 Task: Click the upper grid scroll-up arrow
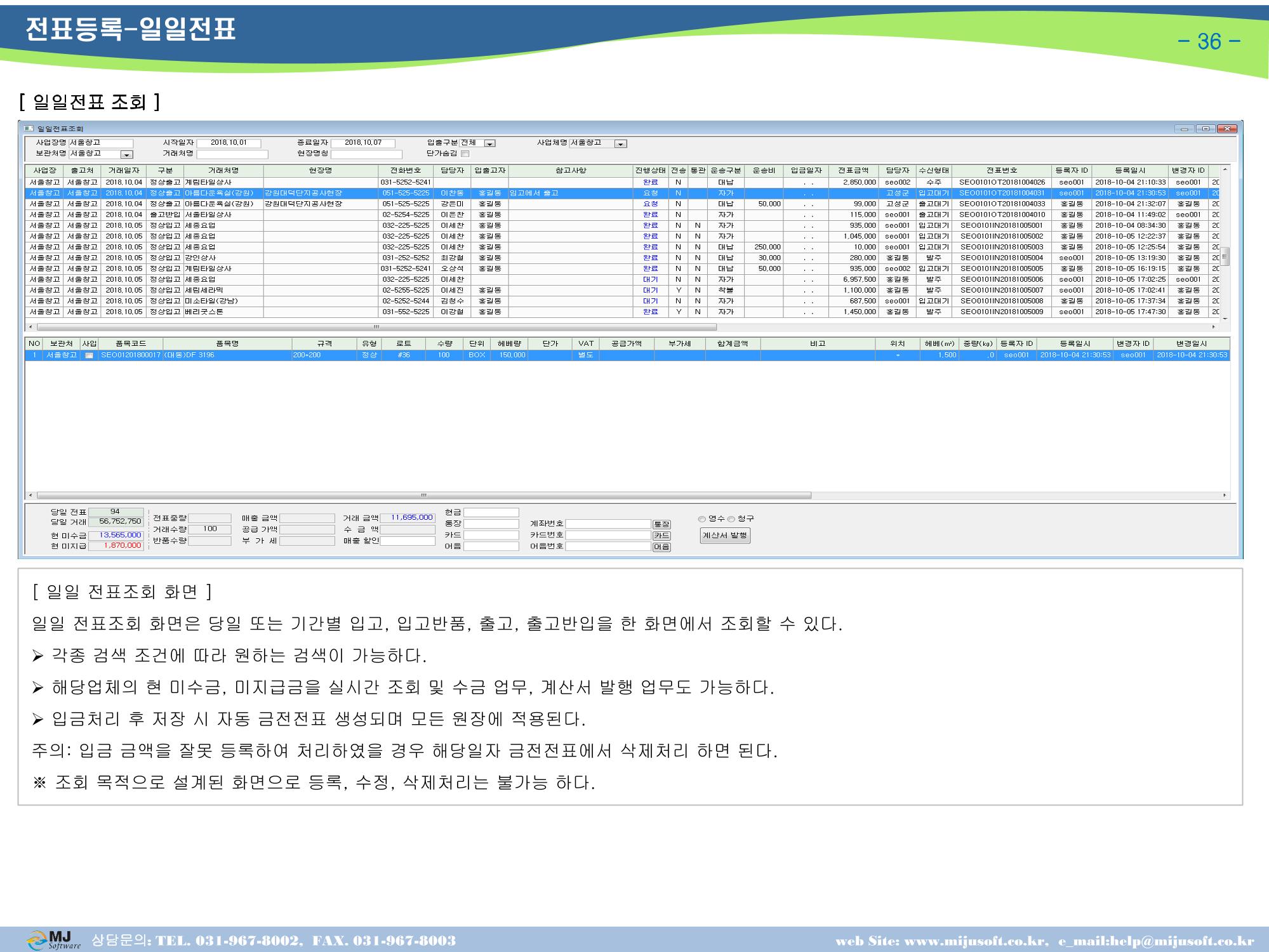point(1225,170)
